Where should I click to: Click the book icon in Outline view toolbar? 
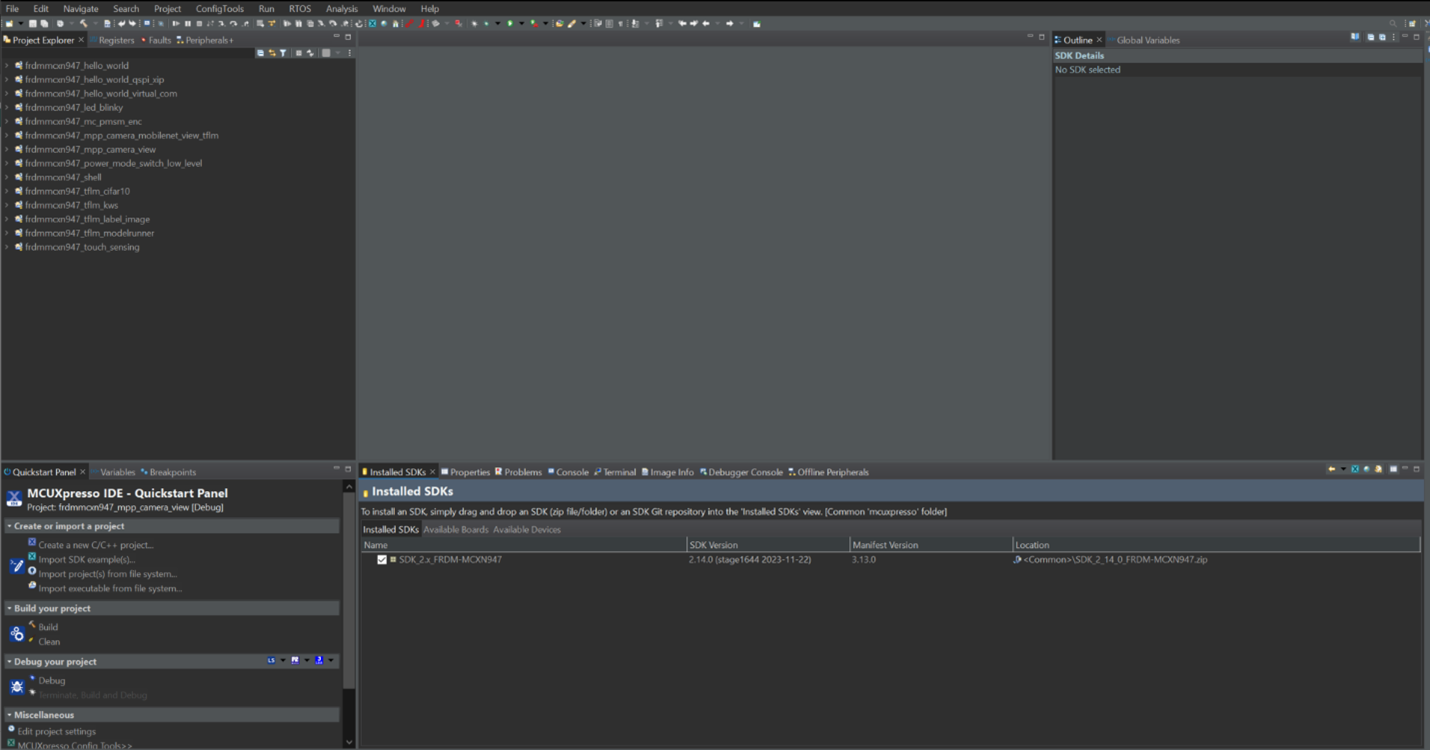1355,37
